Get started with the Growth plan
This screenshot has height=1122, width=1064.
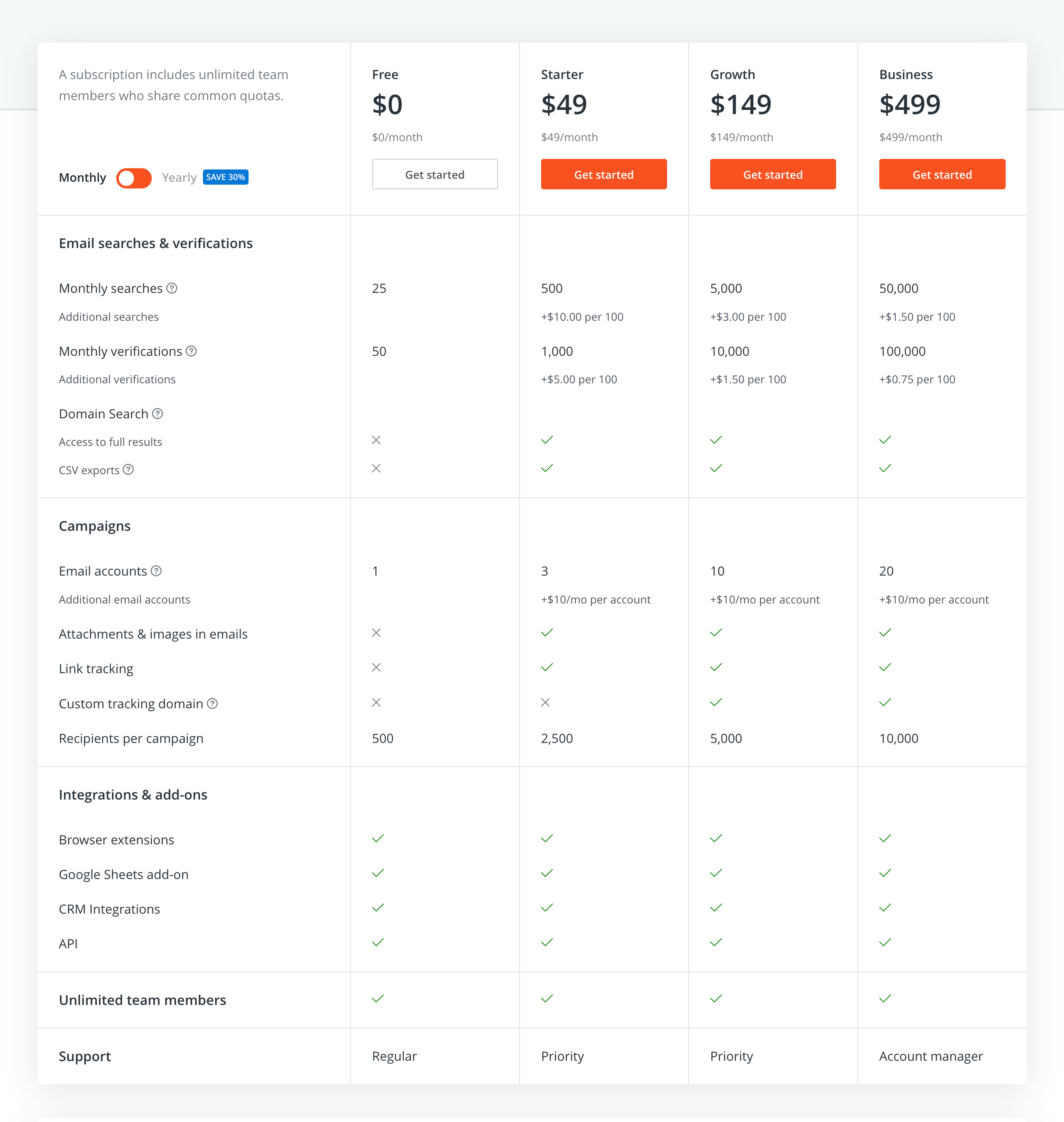(x=772, y=174)
